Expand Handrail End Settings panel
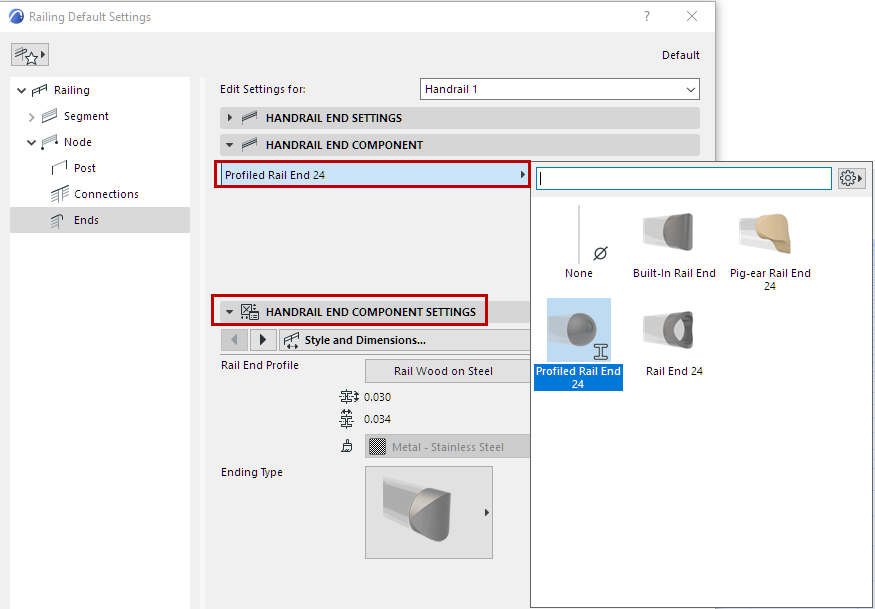This screenshot has width=875, height=609. pyautogui.click(x=229, y=118)
